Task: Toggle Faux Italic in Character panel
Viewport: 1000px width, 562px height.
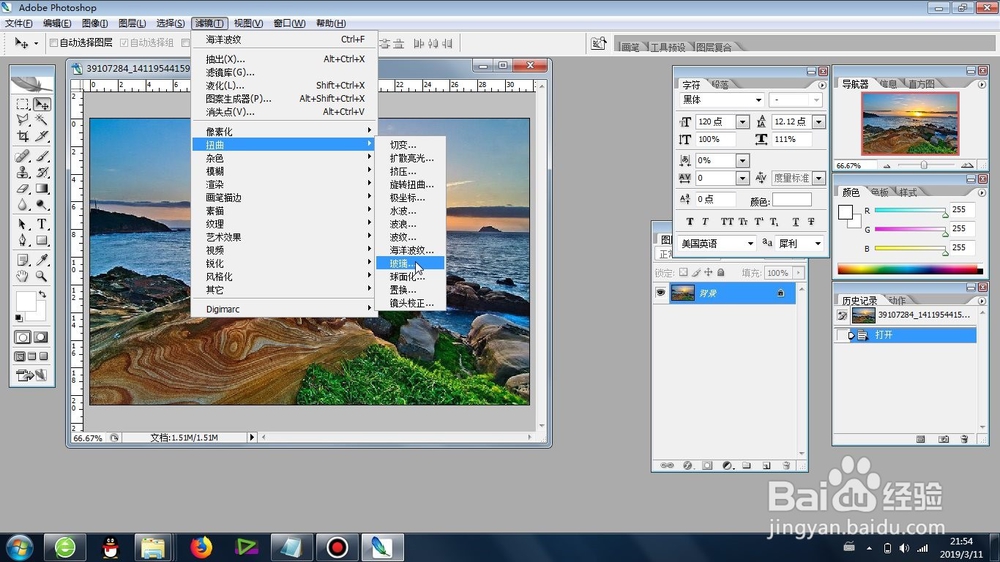Action: point(705,221)
